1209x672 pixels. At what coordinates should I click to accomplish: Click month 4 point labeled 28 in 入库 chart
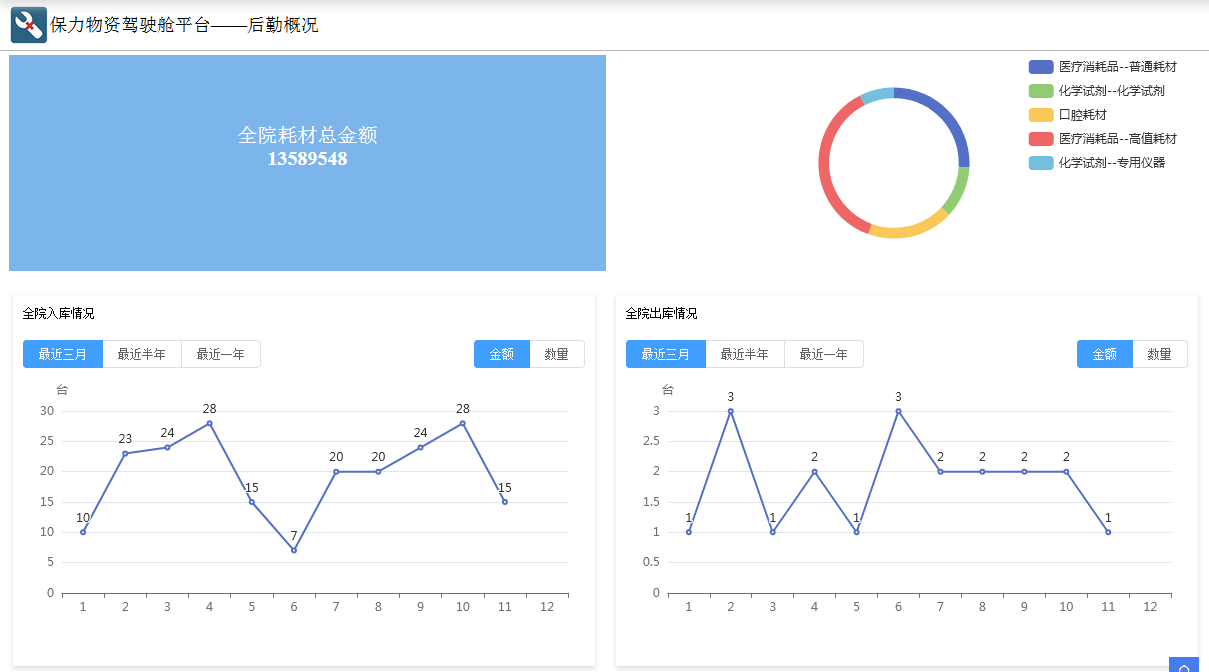(209, 423)
